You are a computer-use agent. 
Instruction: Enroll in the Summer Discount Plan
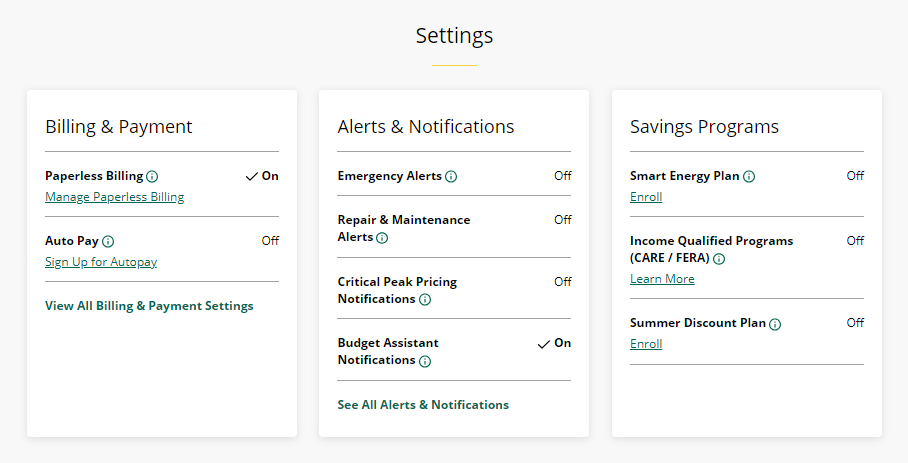[x=646, y=344]
